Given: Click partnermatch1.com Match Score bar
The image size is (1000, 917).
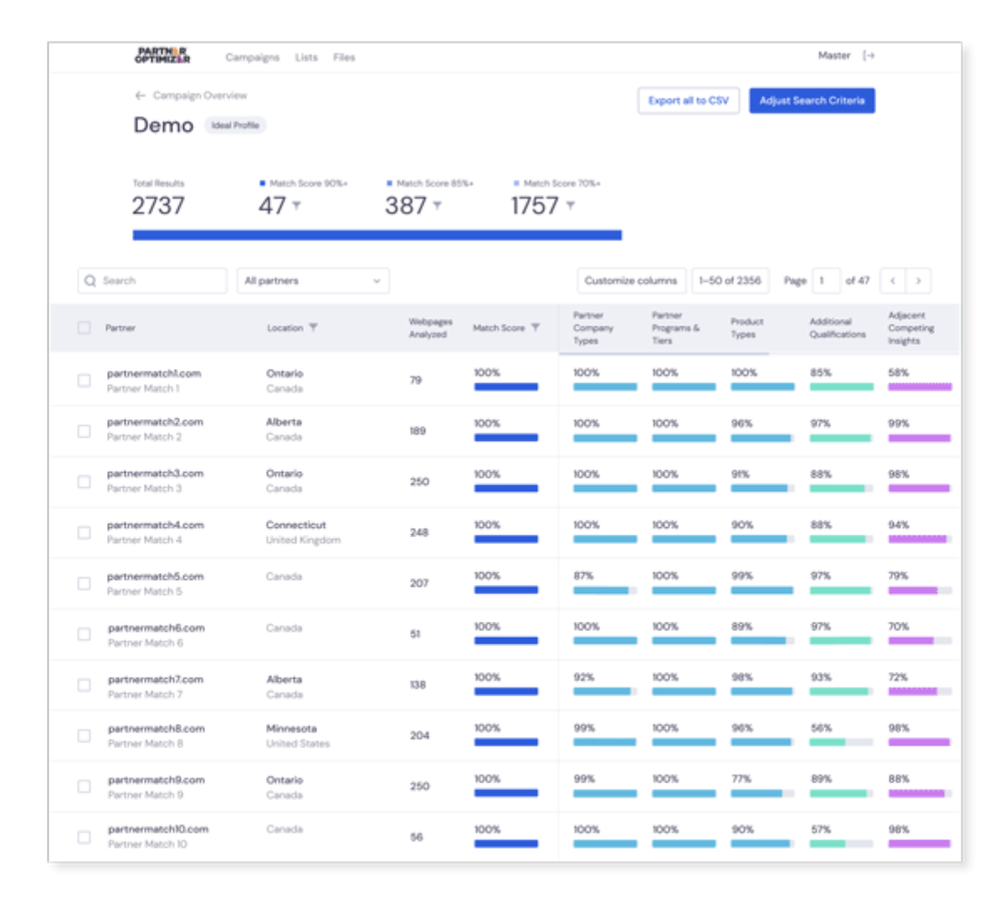Looking at the screenshot, I should point(506,386).
